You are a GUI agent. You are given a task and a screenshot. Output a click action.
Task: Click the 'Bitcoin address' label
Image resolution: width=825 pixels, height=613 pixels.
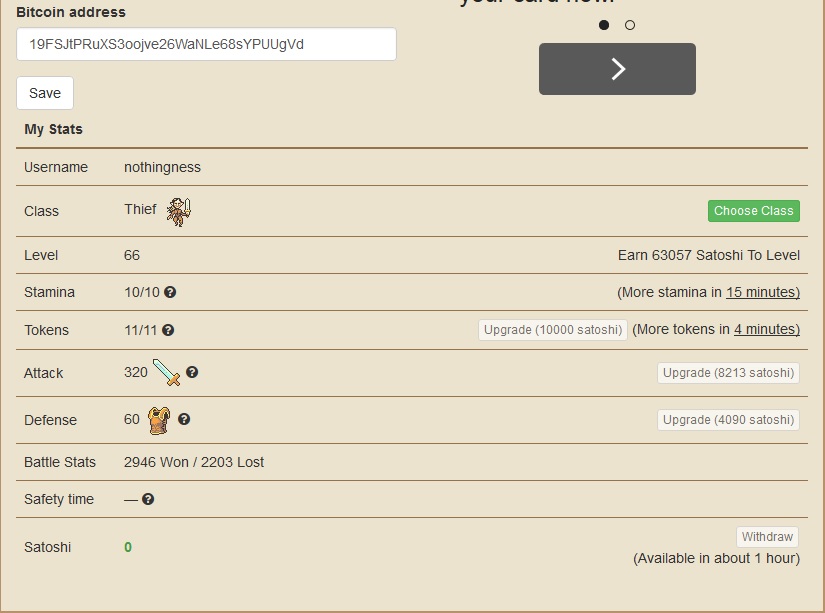(71, 12)
